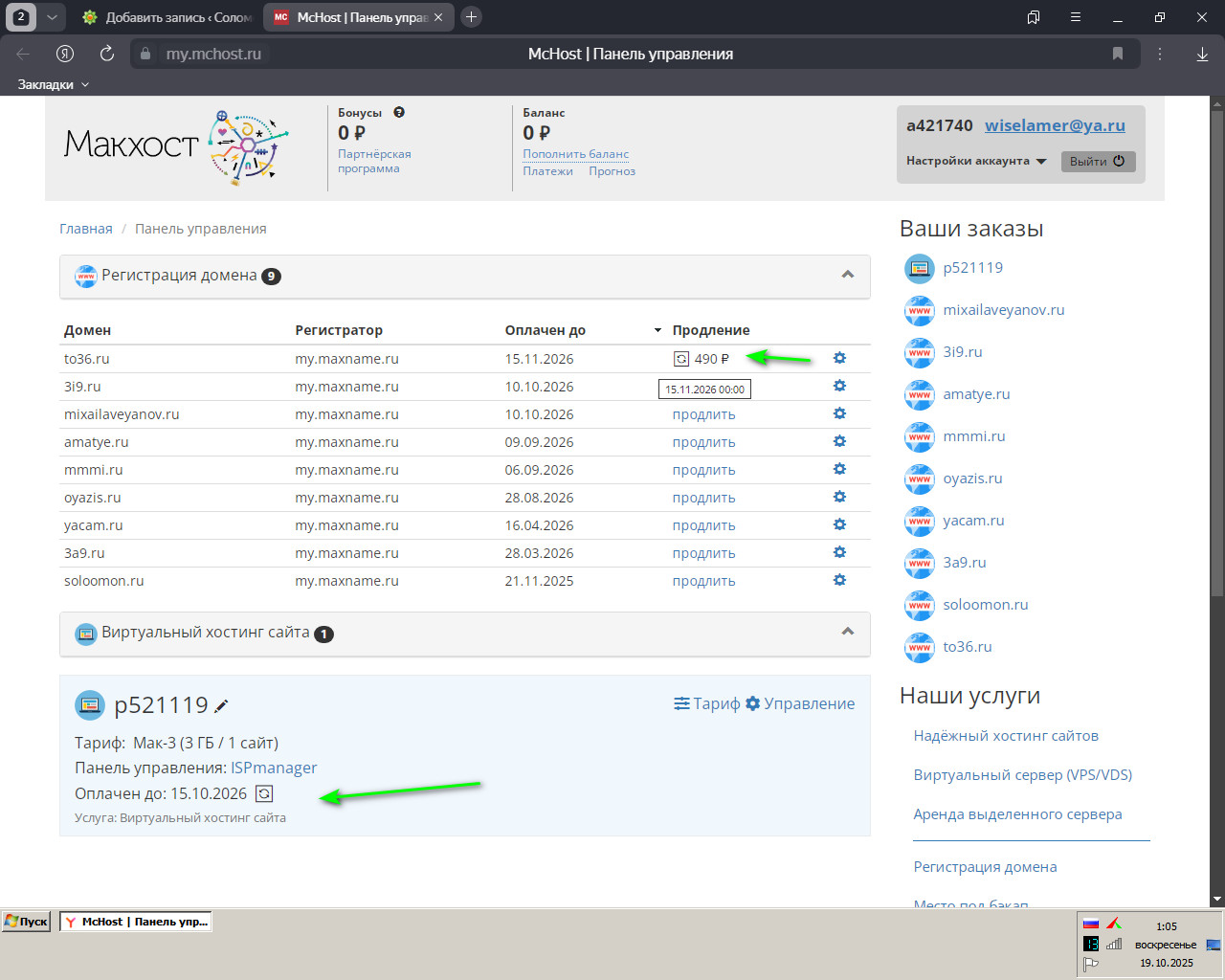Open Настройки аккаунта dropdown
The image size is (1225, 980).
coord(976,161)
